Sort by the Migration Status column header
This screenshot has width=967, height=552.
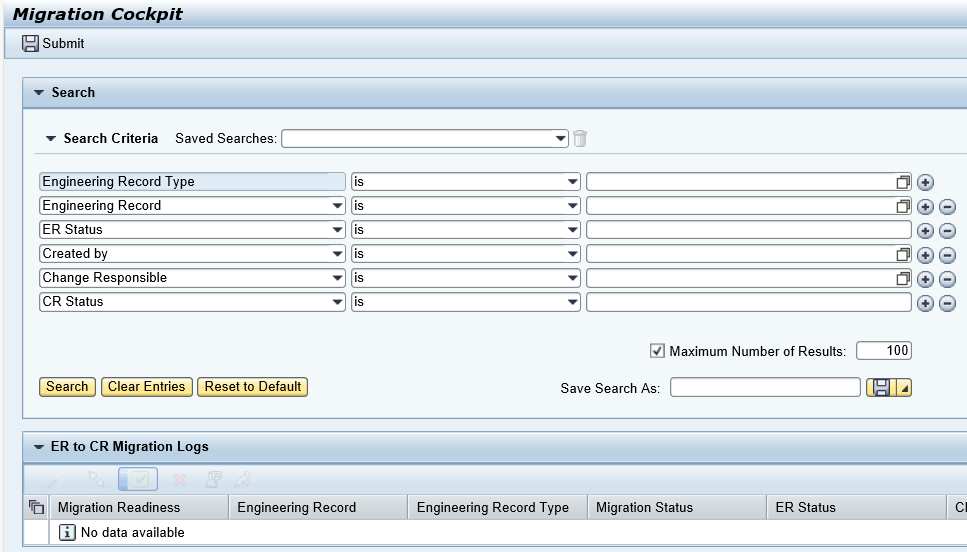pyautogui.click(x=644, y=508)
